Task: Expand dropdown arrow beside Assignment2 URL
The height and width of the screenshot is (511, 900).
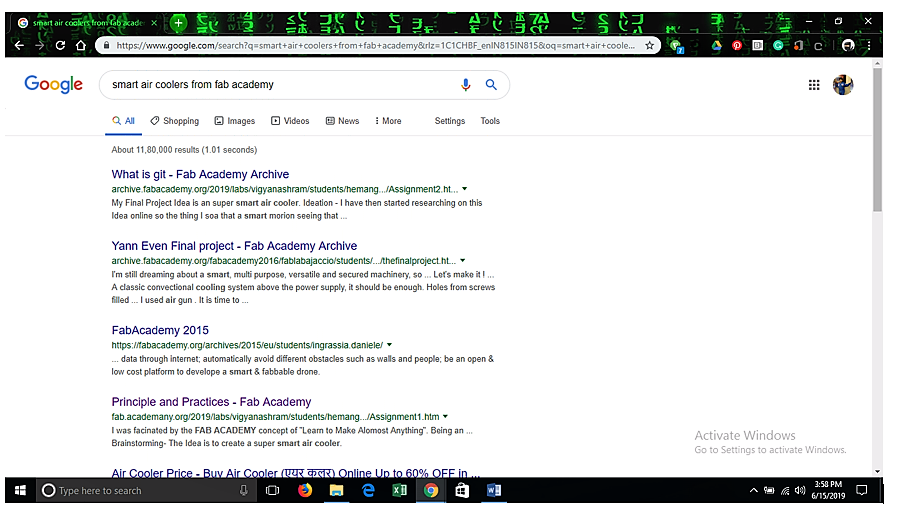Action: [464, 189]
